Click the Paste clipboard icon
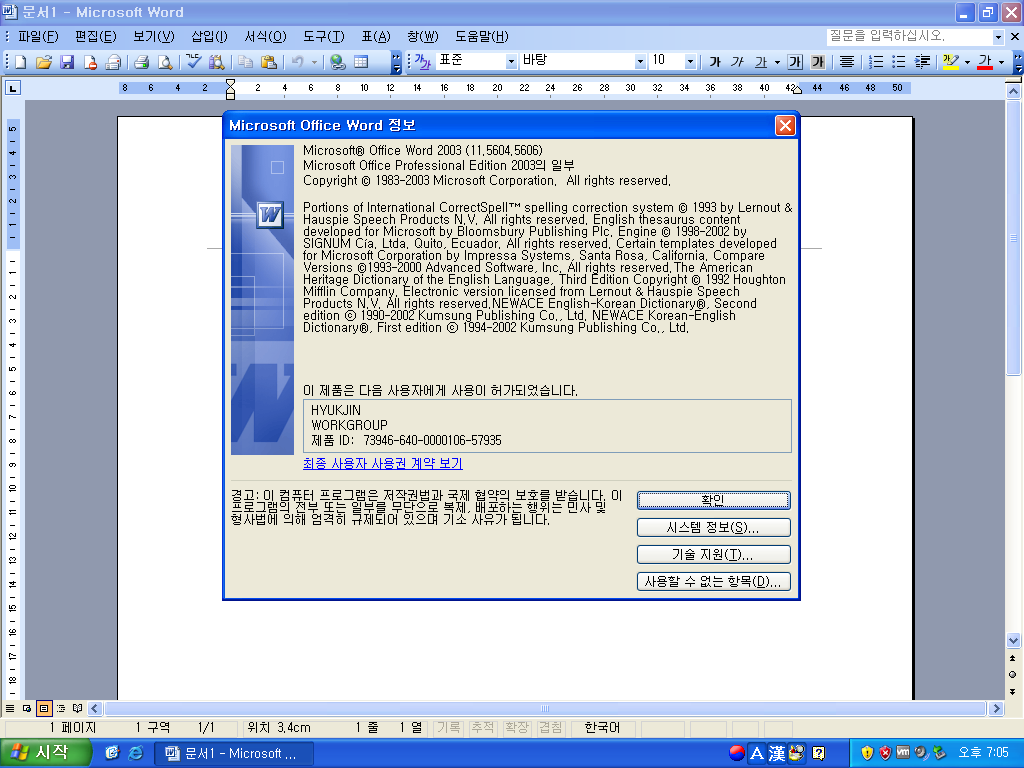This screenshot has width=1024, height=768. 268,62
